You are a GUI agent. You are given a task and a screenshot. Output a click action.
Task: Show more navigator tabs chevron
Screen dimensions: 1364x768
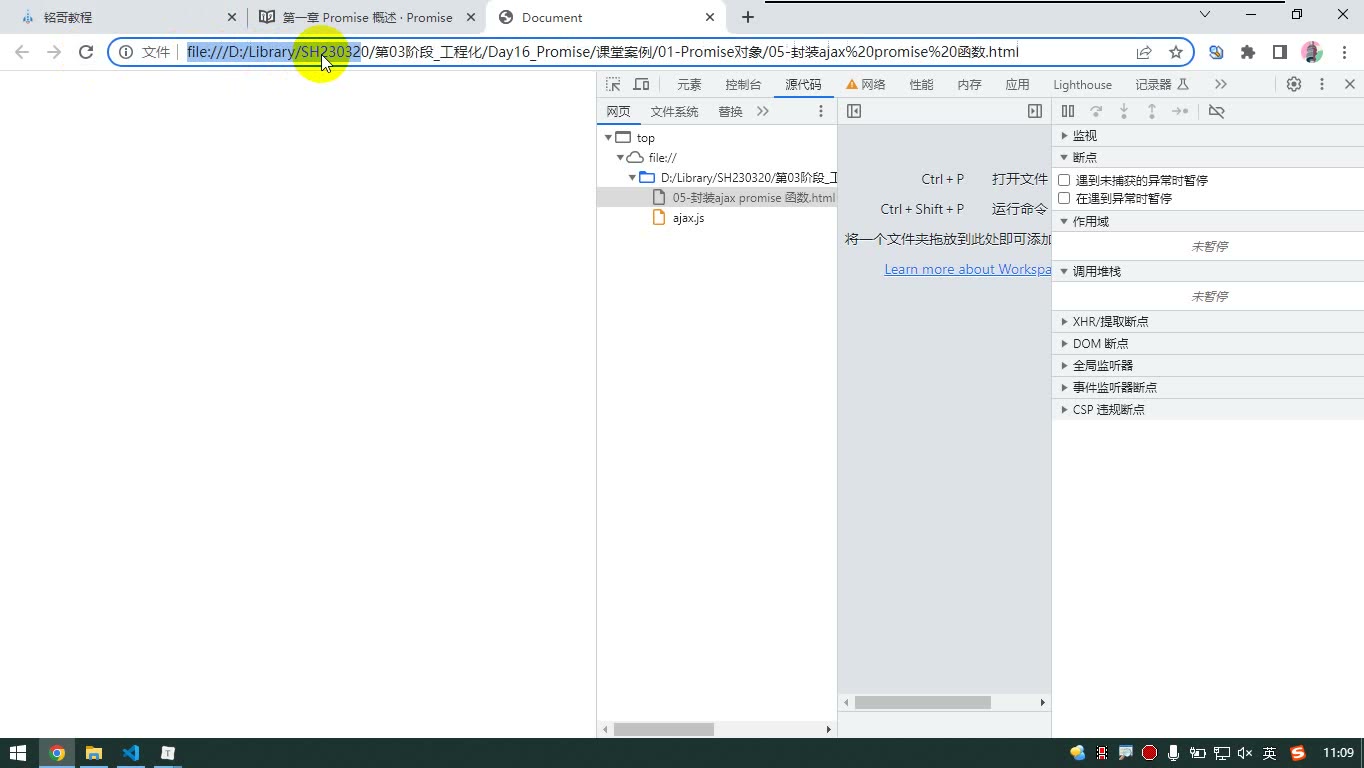pos(763,111)
